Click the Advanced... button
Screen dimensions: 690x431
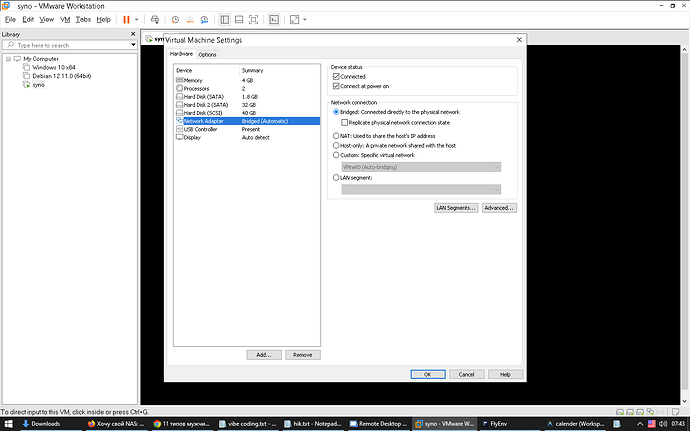[499, 208]
